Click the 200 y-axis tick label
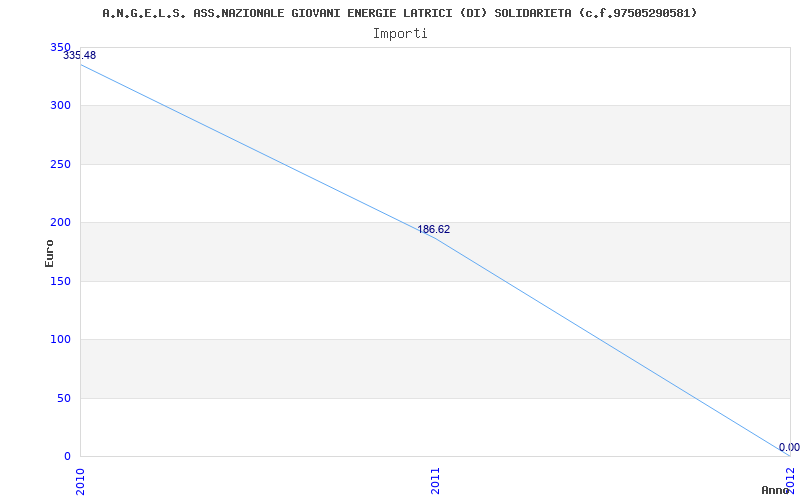 [x=60, y=222]
